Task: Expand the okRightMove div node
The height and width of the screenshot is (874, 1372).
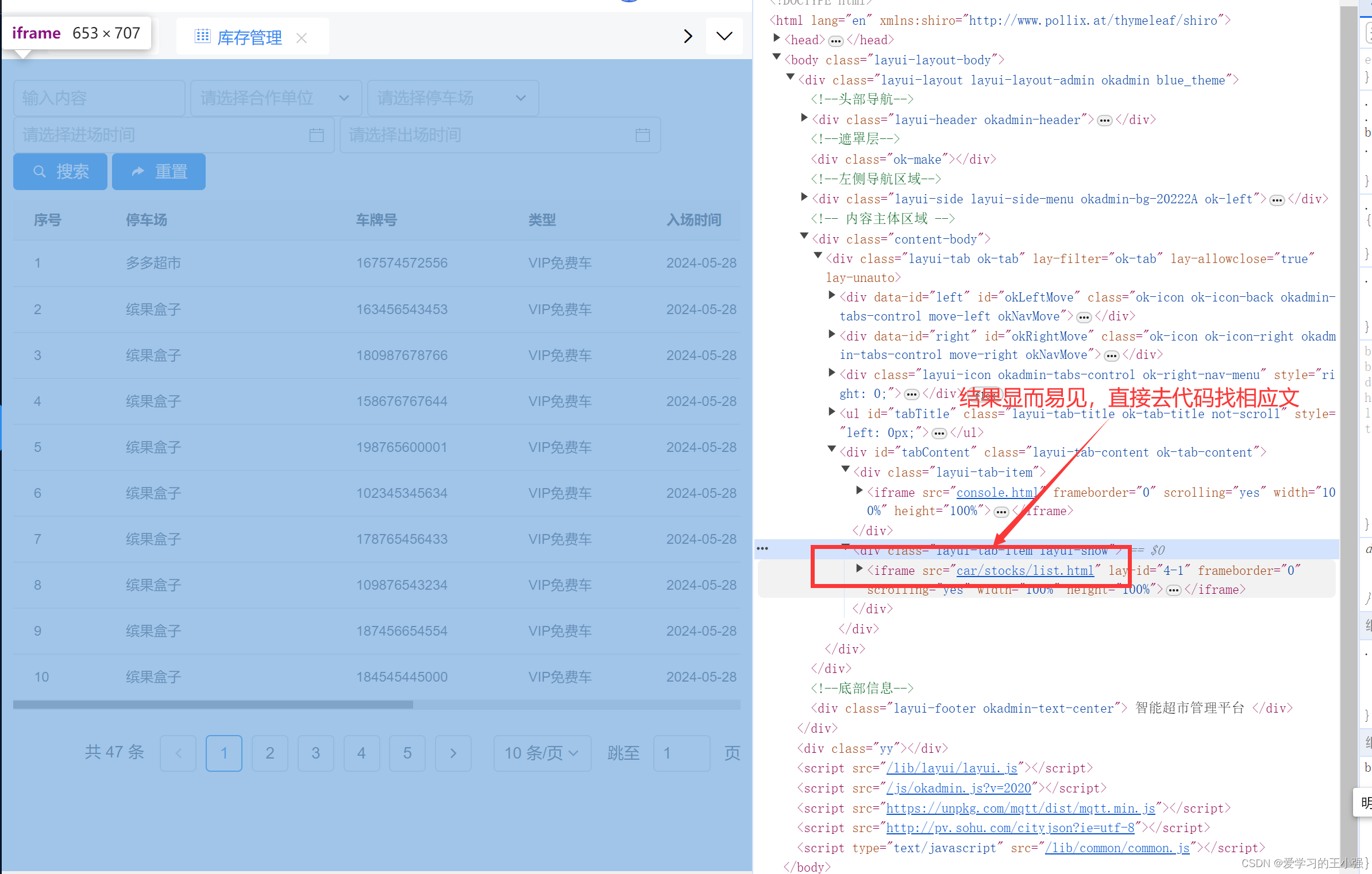Action: tap(832, 335)
